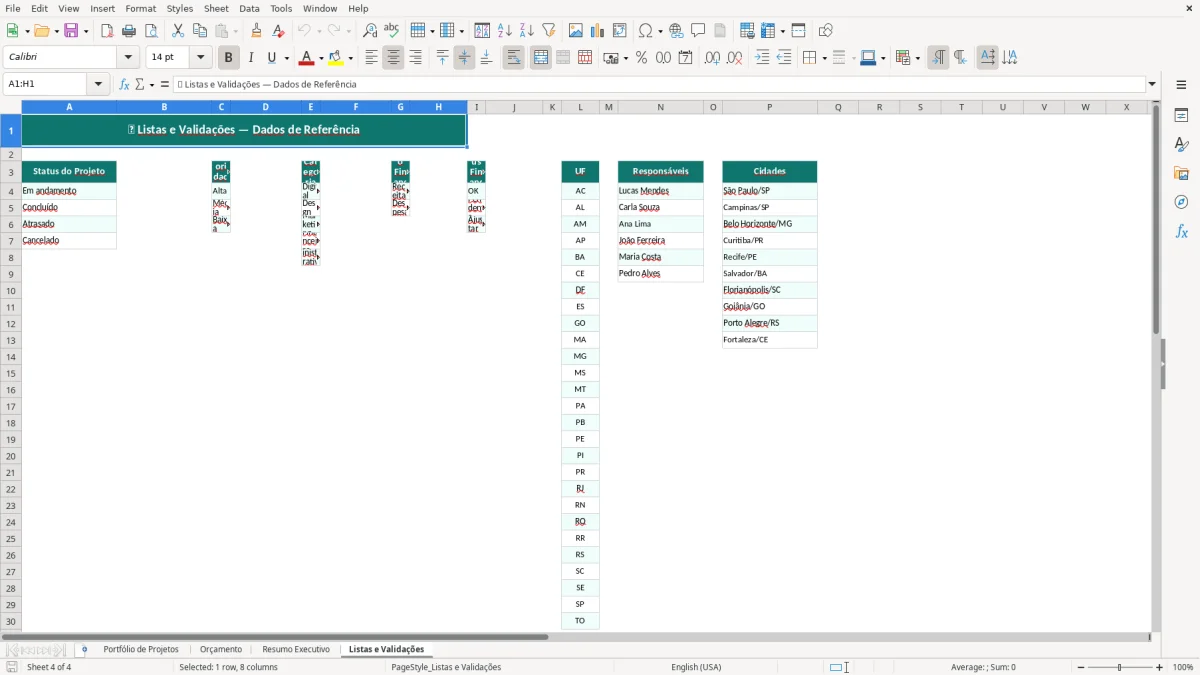1200x675 pixels.
Task: Open Find and Replace
Action: pyautogui.click(x=370, y=31)
